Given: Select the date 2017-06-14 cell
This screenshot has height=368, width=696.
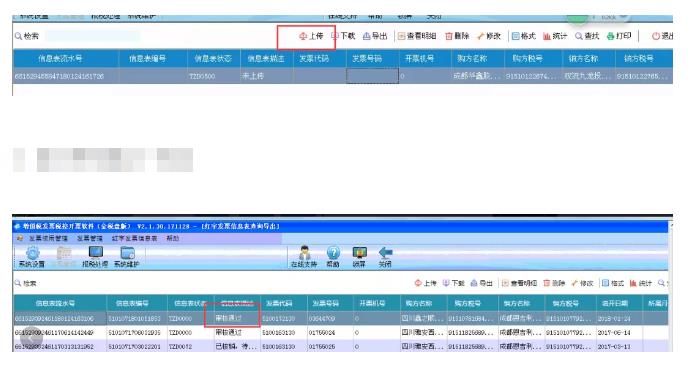Looking at the screenshot, I should click(x=619, y=332).
